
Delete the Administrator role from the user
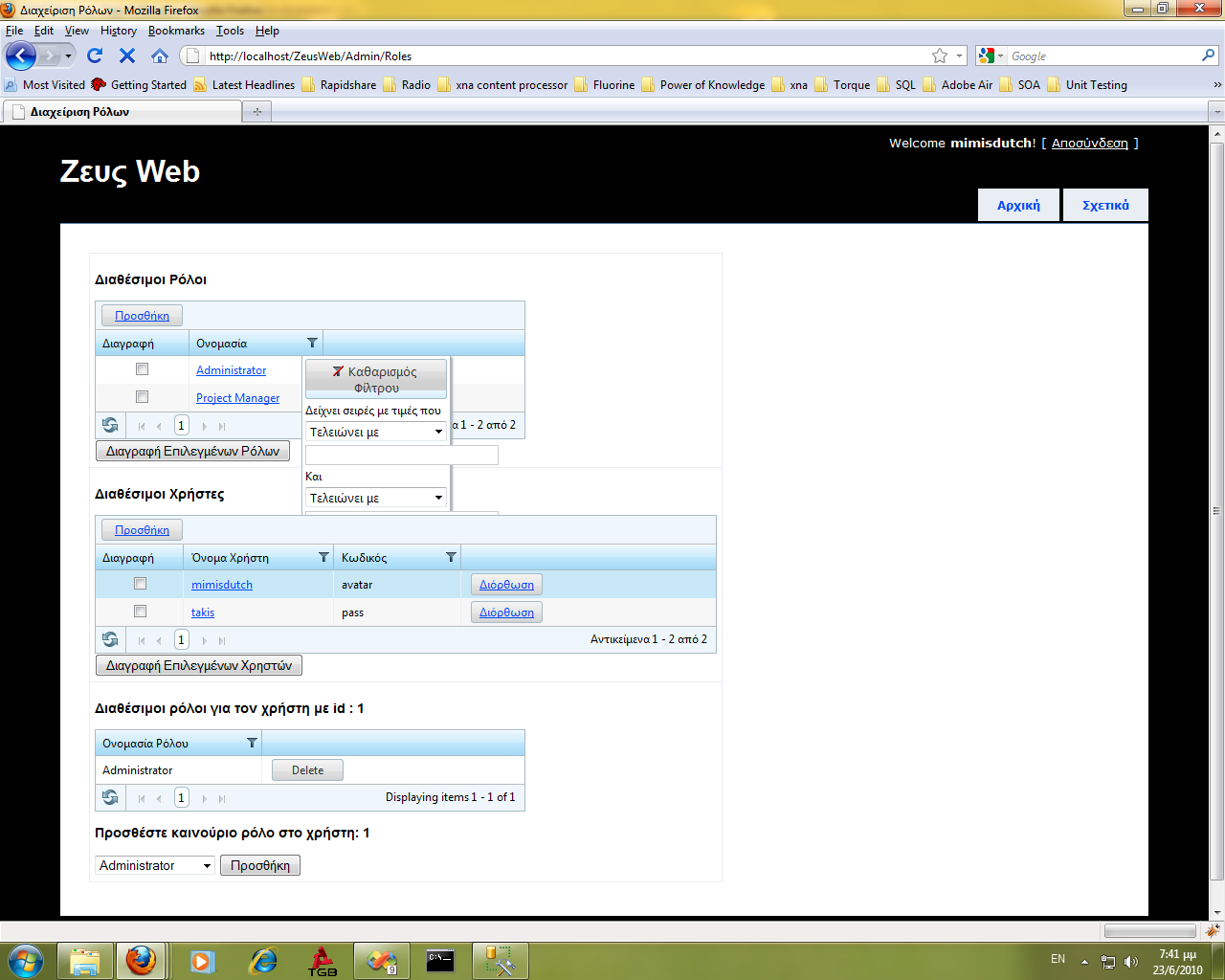[307, 769]
